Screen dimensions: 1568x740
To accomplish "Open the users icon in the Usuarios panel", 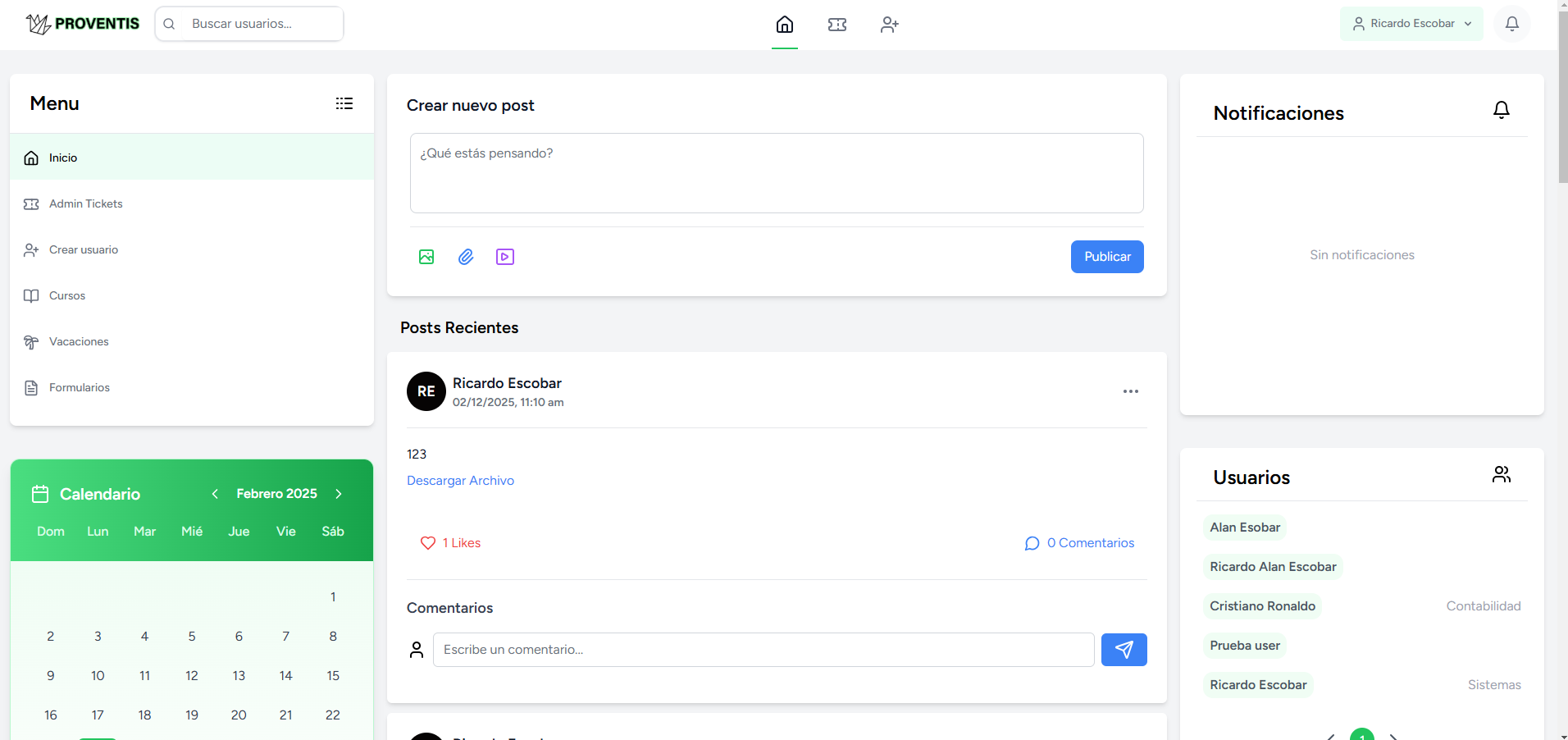I will [1502, 474].
